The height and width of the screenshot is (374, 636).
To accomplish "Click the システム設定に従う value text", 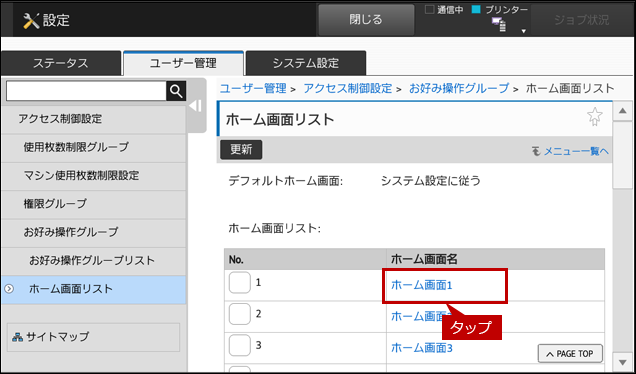I will point(430,181).
